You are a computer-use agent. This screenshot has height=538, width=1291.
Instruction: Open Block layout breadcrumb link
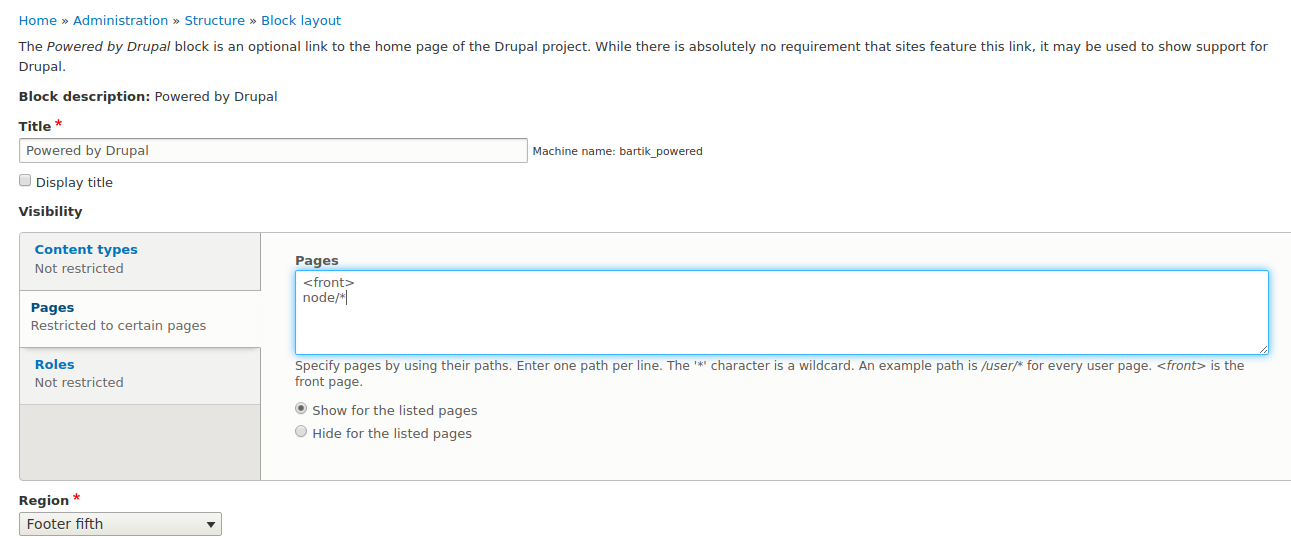tap(301, 20)
